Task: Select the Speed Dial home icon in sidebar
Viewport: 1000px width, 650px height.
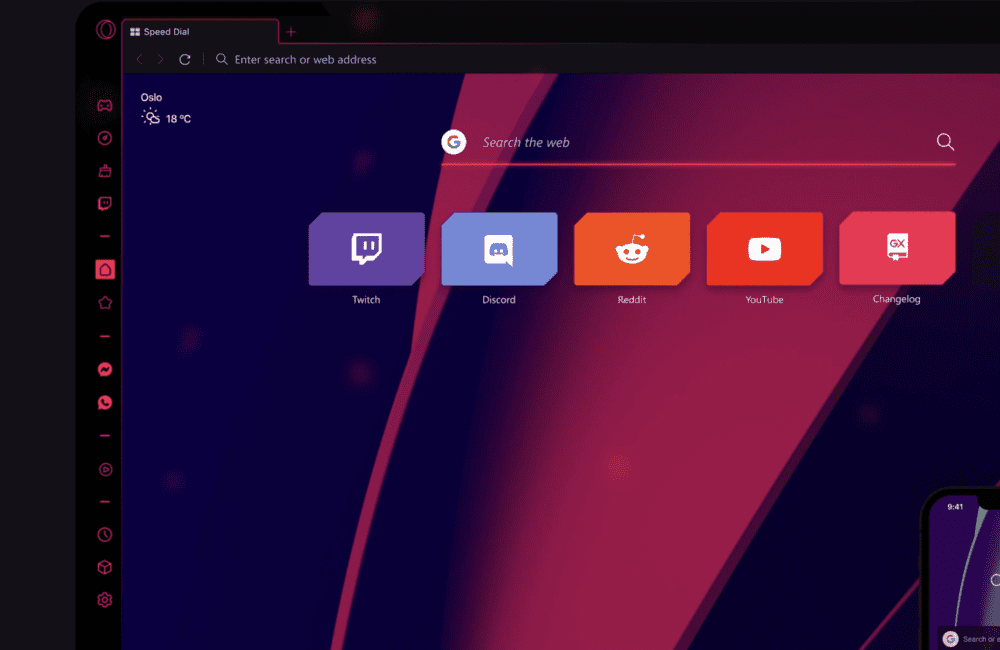Action: click(104, 269)
